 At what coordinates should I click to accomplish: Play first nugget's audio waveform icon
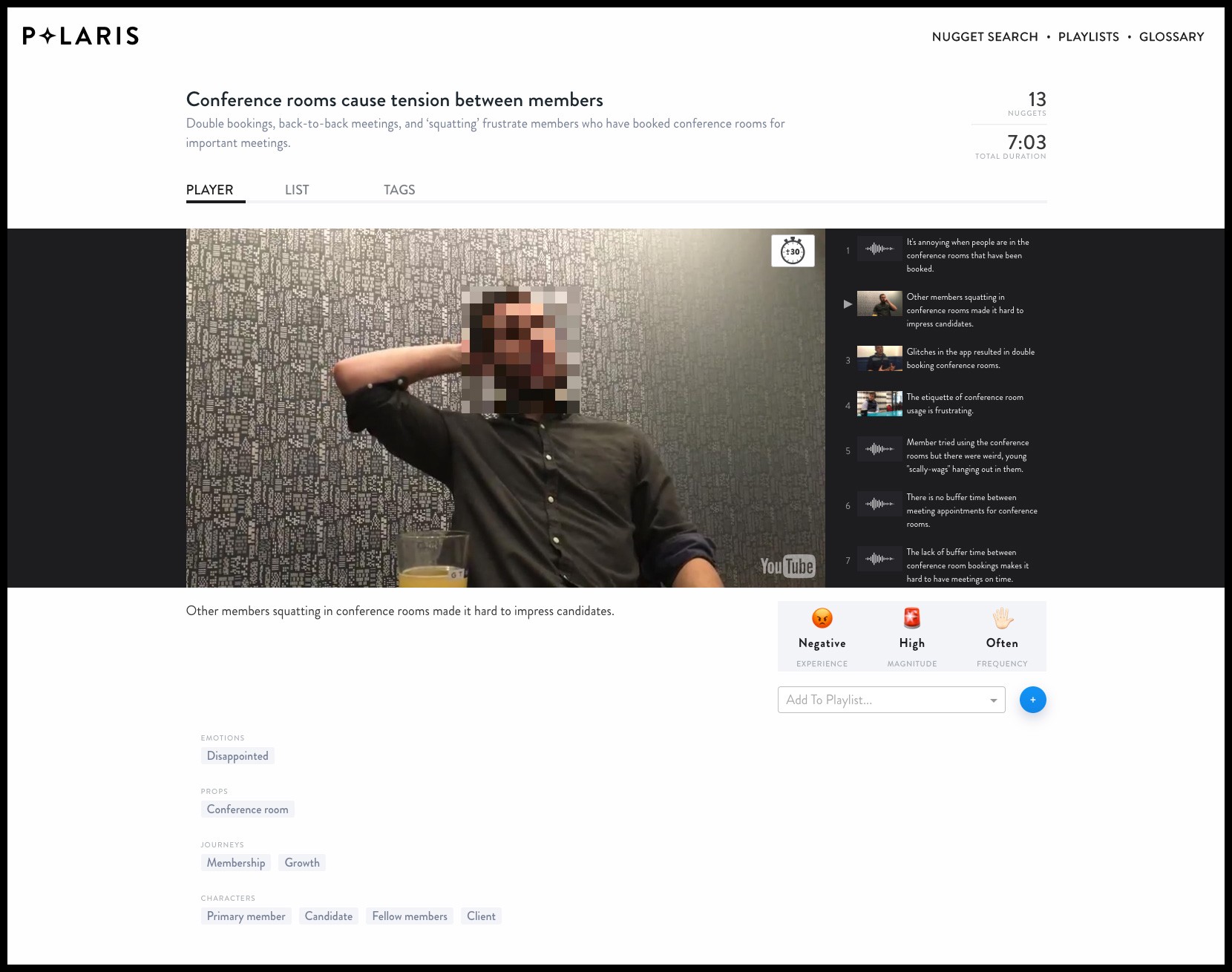pyautogui.click(x=879, y=249)
